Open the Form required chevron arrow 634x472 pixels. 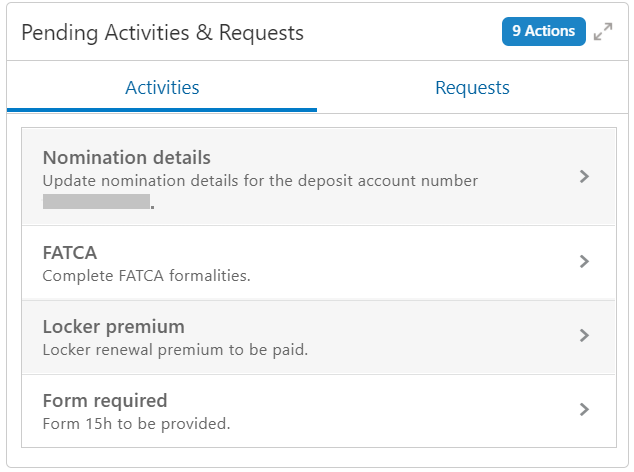(x=585, y=410)
